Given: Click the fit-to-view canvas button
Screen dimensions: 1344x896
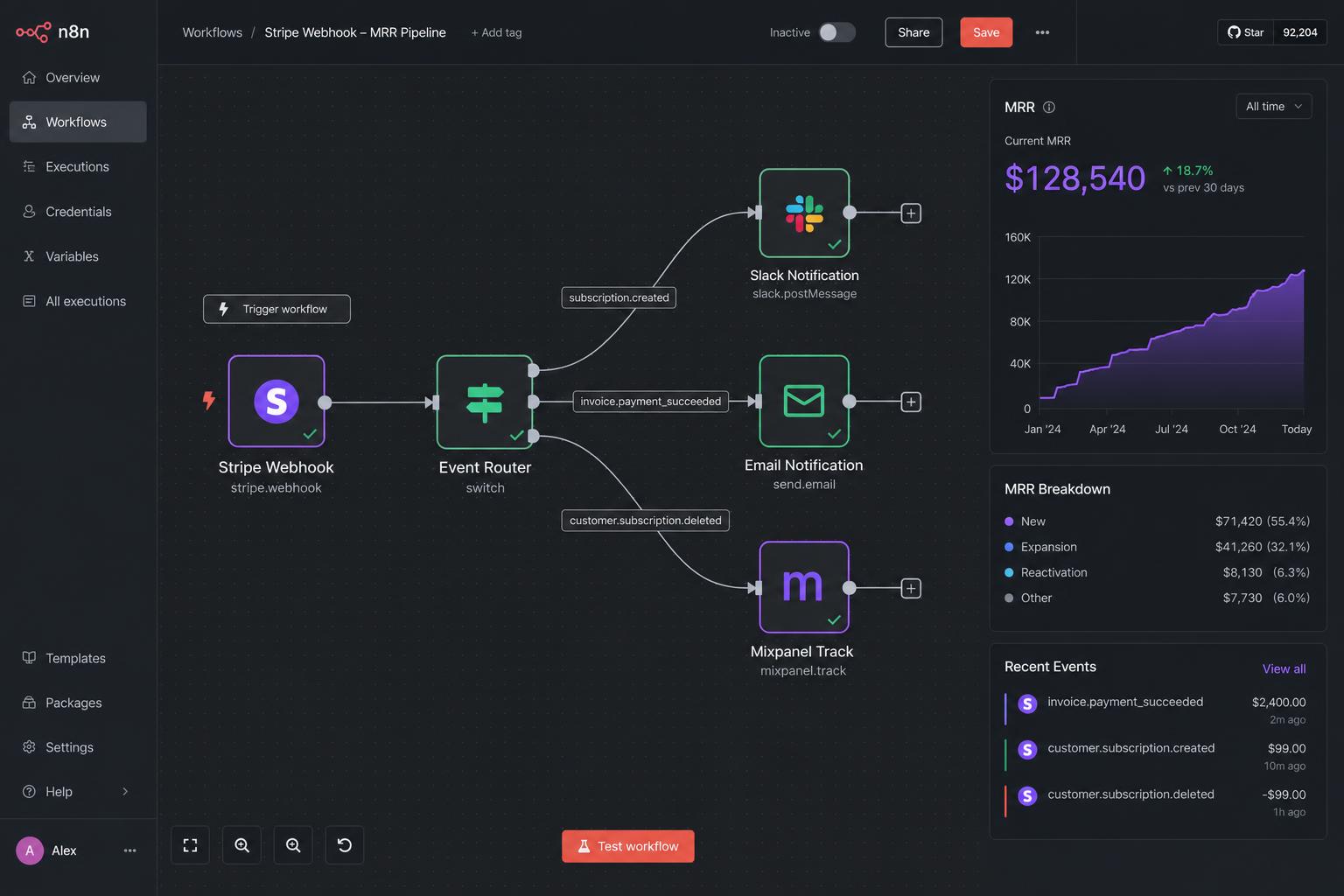Looking at the screenshot, I should click(190, 845).
